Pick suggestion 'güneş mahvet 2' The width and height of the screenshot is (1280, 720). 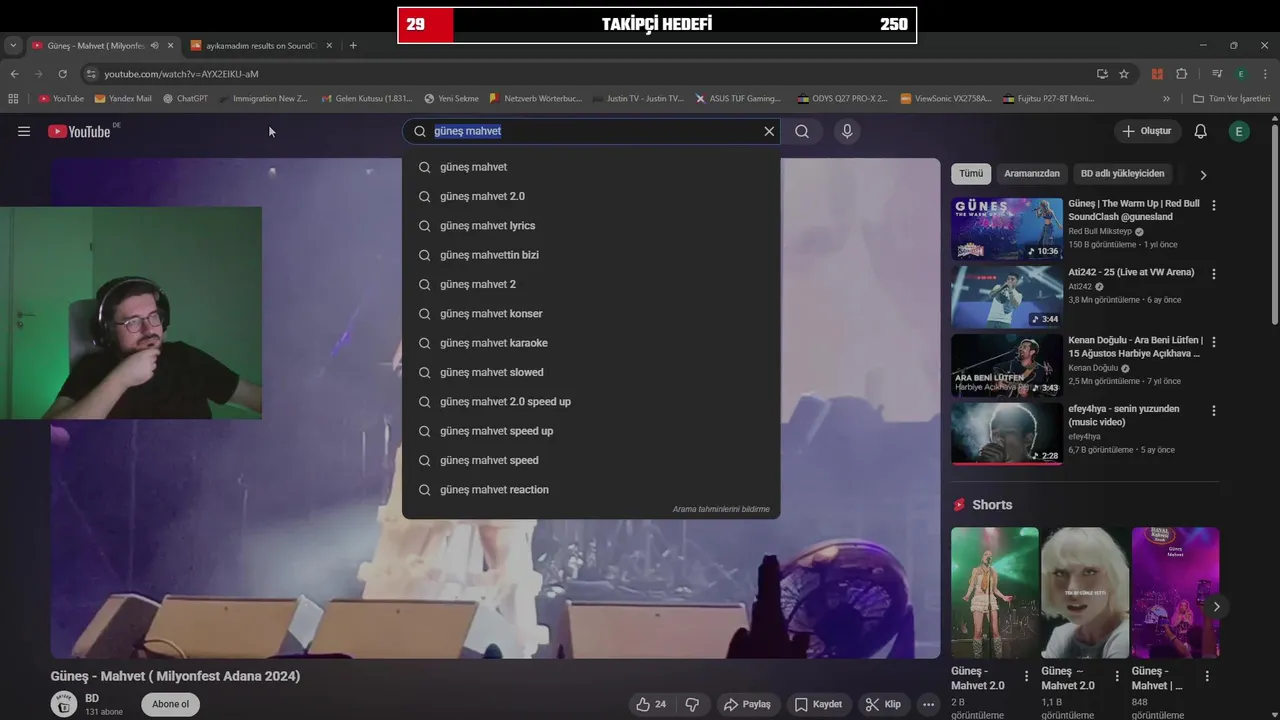(x=591, y=284)
